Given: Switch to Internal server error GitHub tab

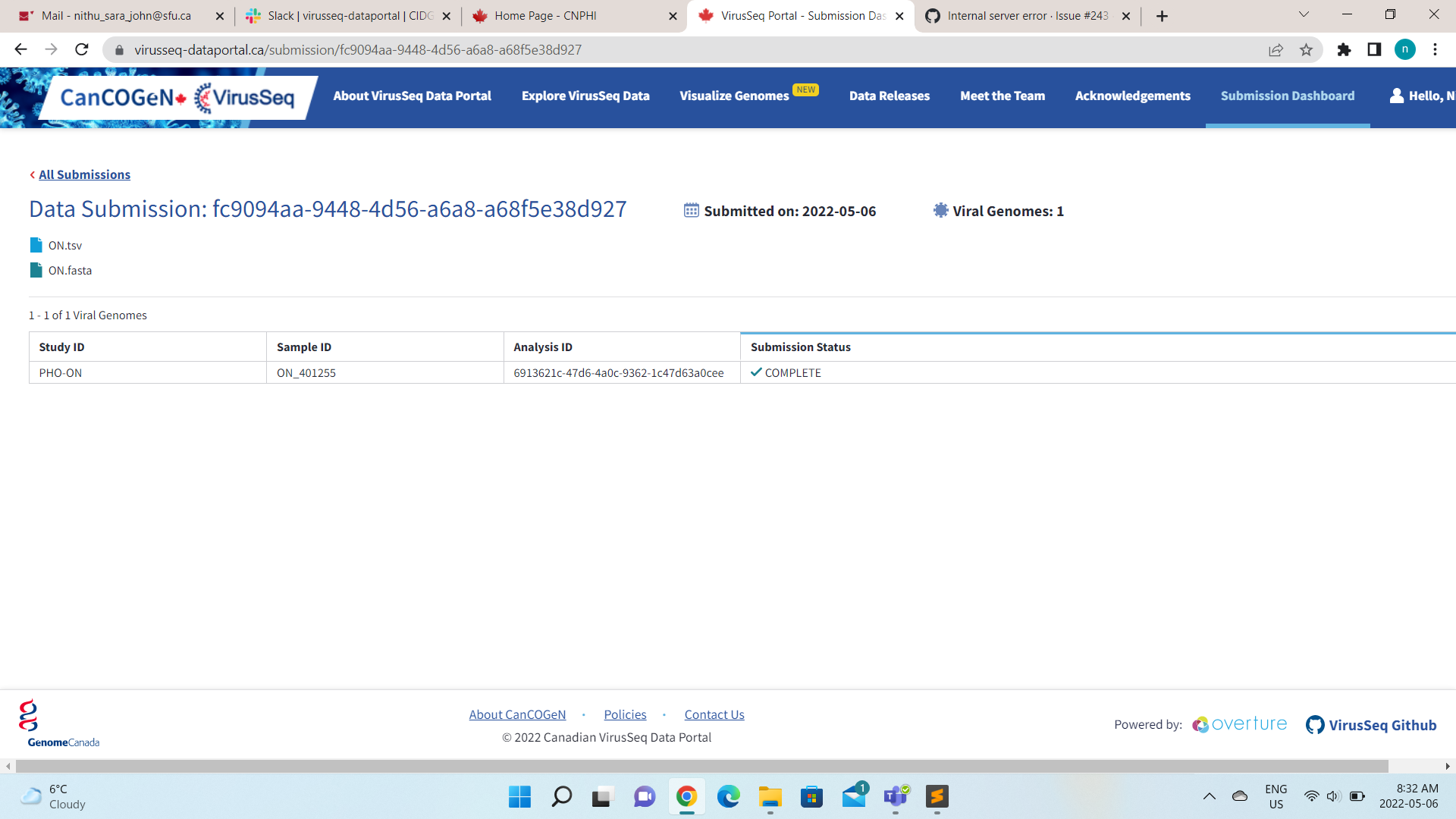Looking at the screenshot, I should point(1027,16).
